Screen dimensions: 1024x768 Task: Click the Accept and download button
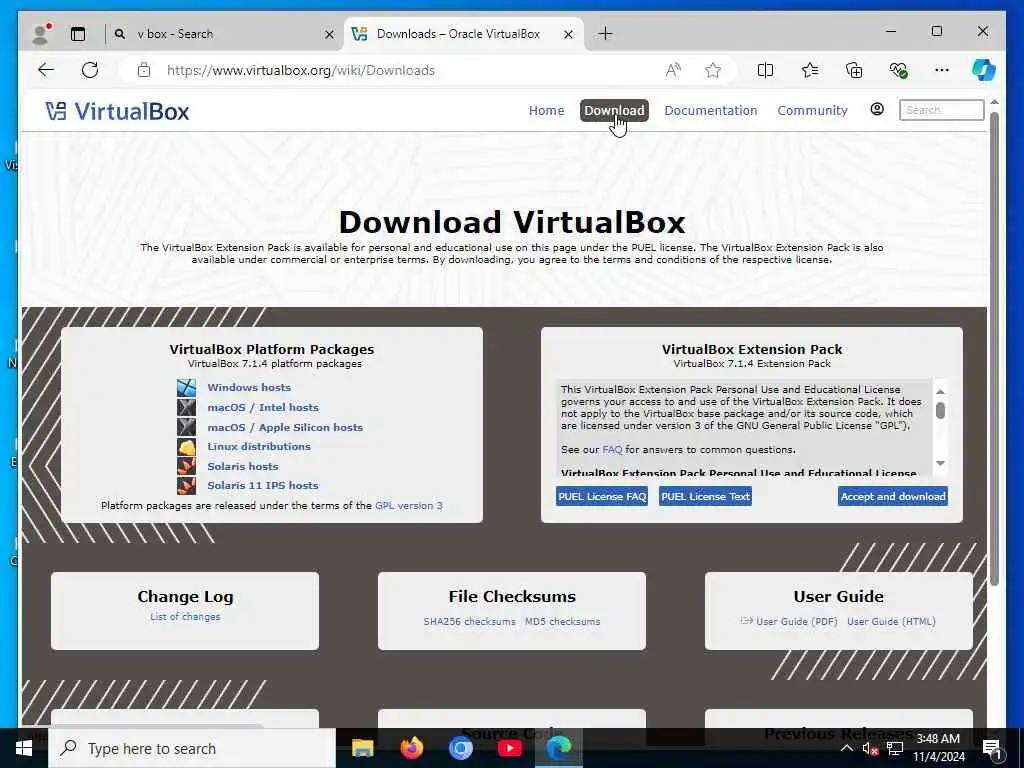click(893, 496)
